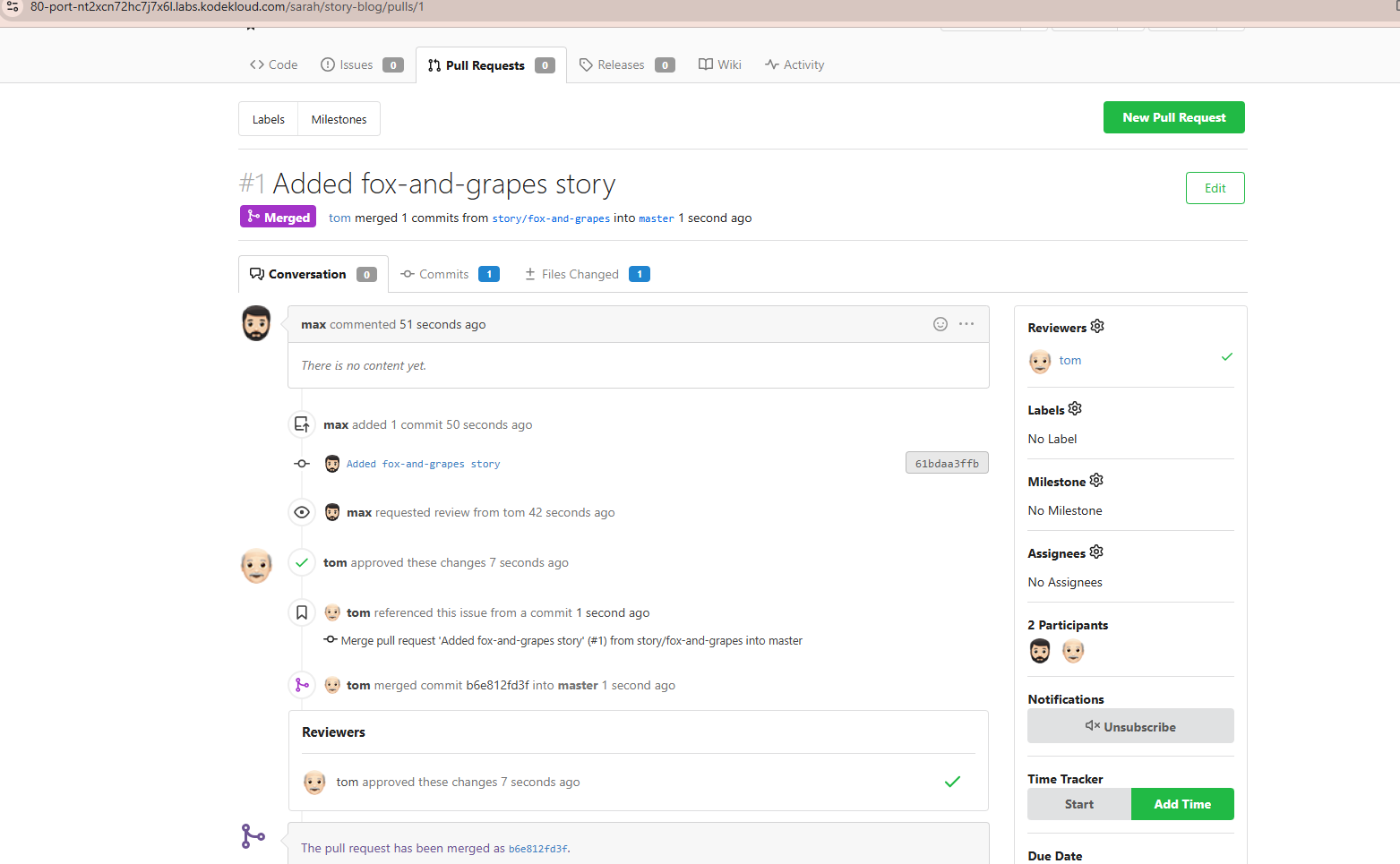
Task: Open the Wiki tab
Action: [x=720, y=64]
